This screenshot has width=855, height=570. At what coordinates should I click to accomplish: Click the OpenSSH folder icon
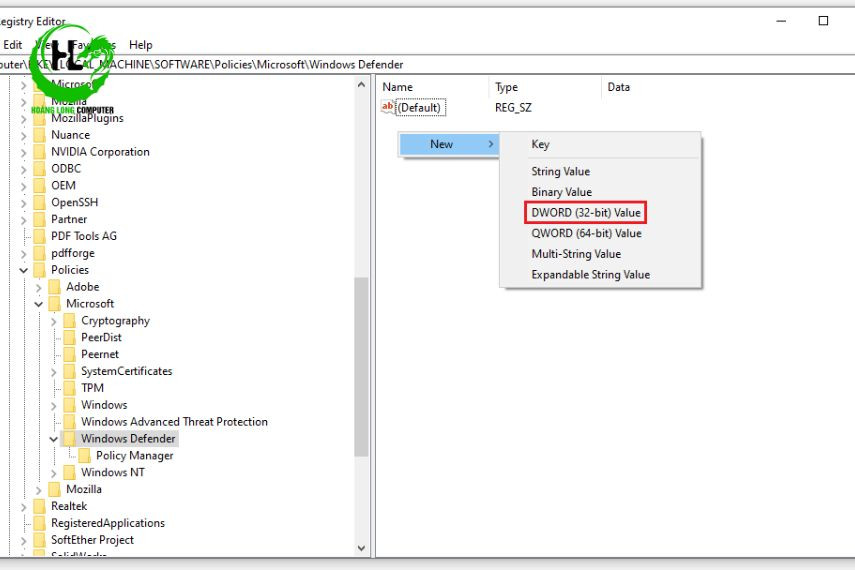pyautogui.click(x=40, y=202)
